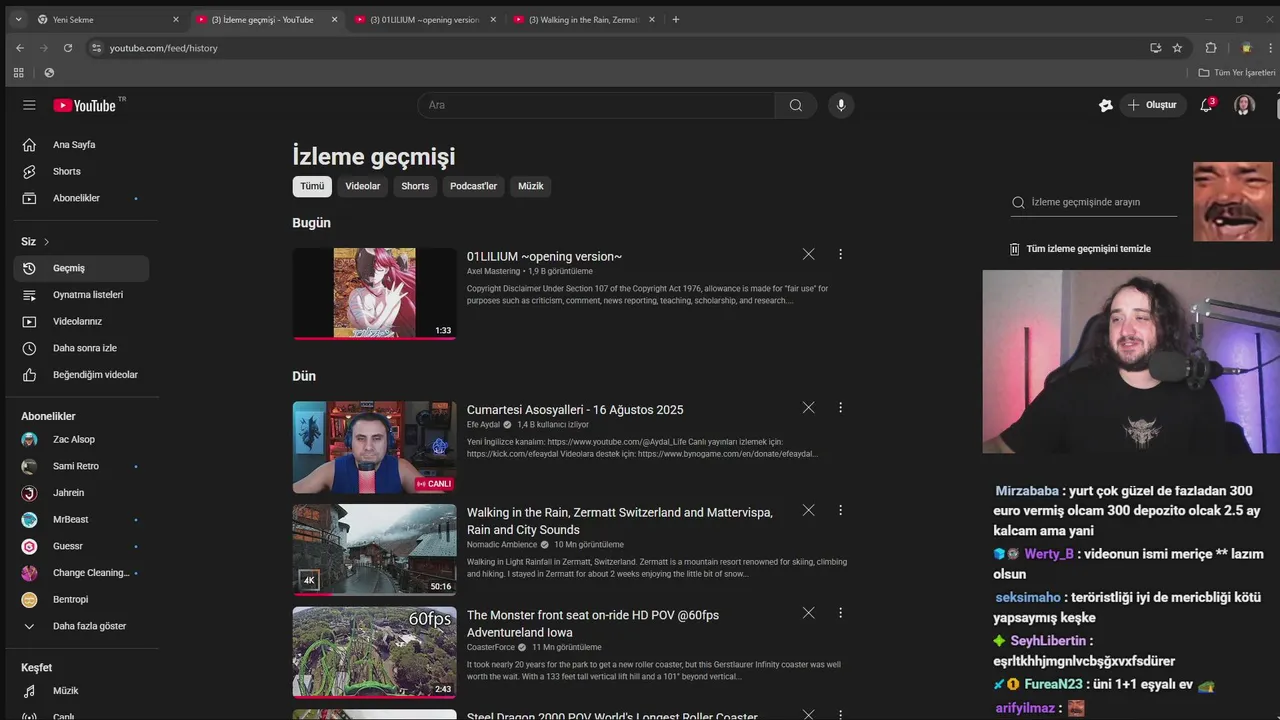
Task: Open the Cumartesi Asosyalleri live thumbnail
Action: coord(374,447)
